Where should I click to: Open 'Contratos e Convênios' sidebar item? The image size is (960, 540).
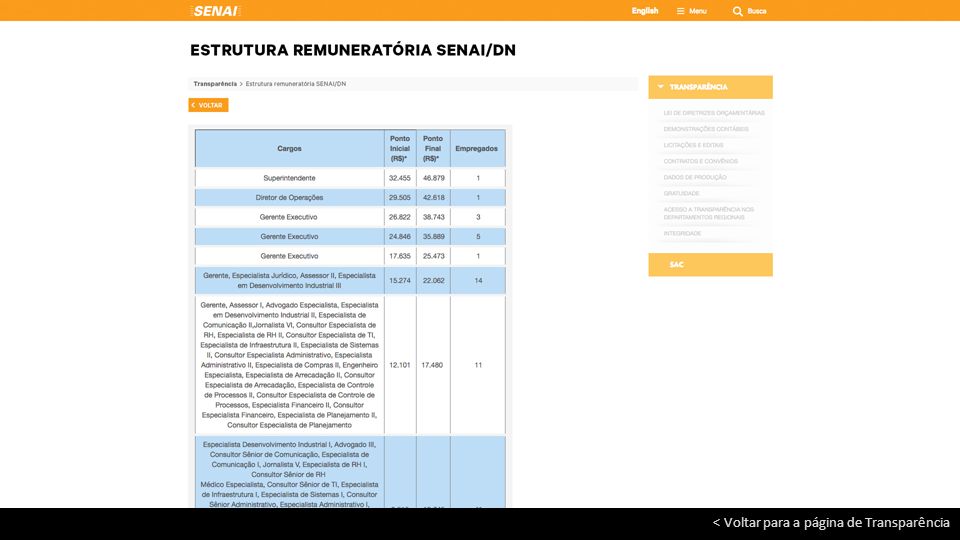(700, 161)
